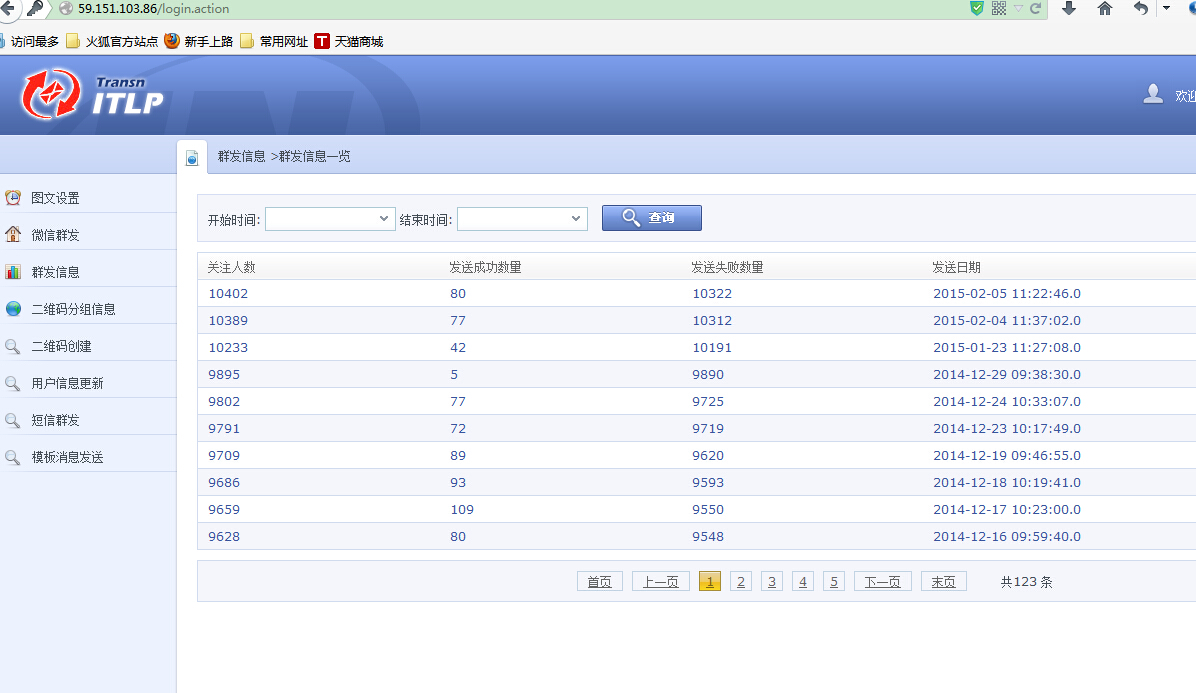Open the dropdown arrow beside undo icon

point(1166,8)
